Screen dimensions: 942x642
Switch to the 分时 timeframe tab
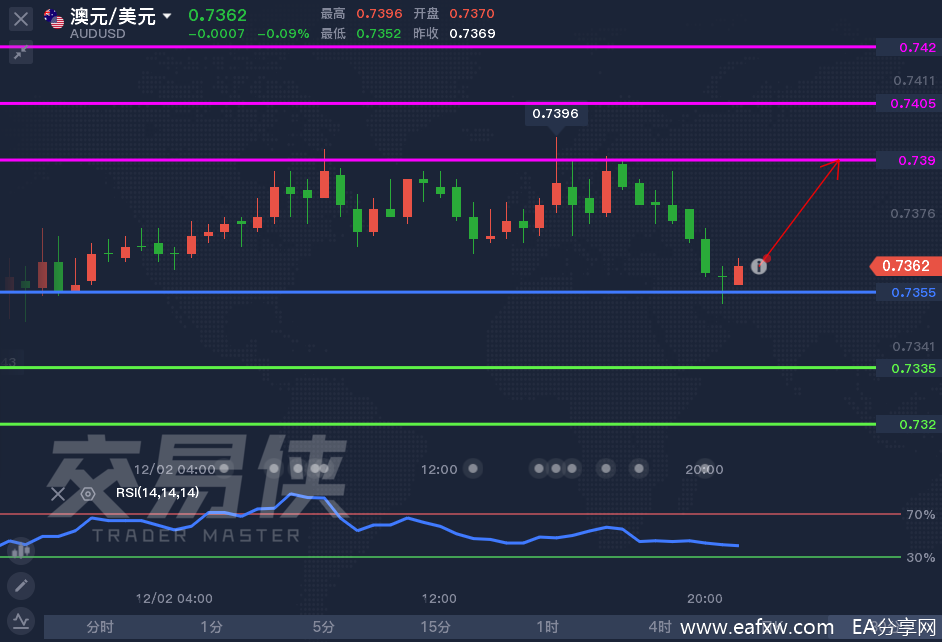pyautogui.click(x=100, y=627)
